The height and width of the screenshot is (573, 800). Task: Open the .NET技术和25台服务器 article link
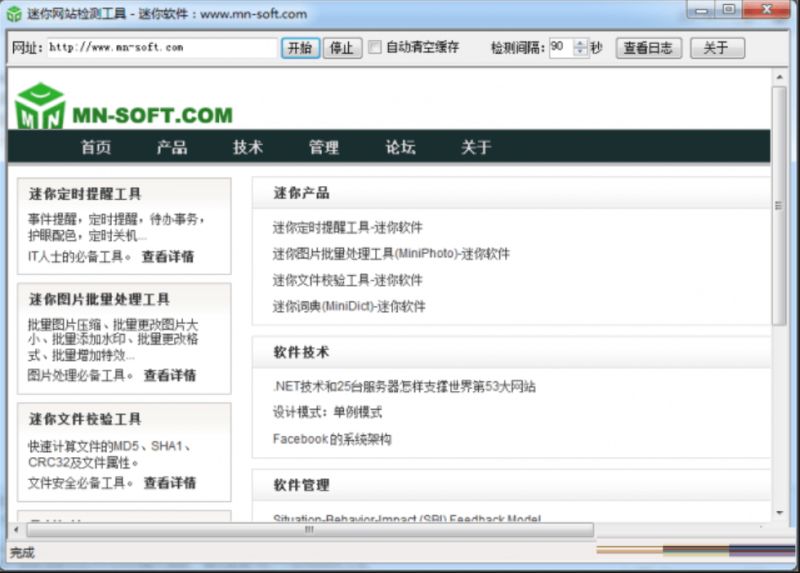(404, 386)
